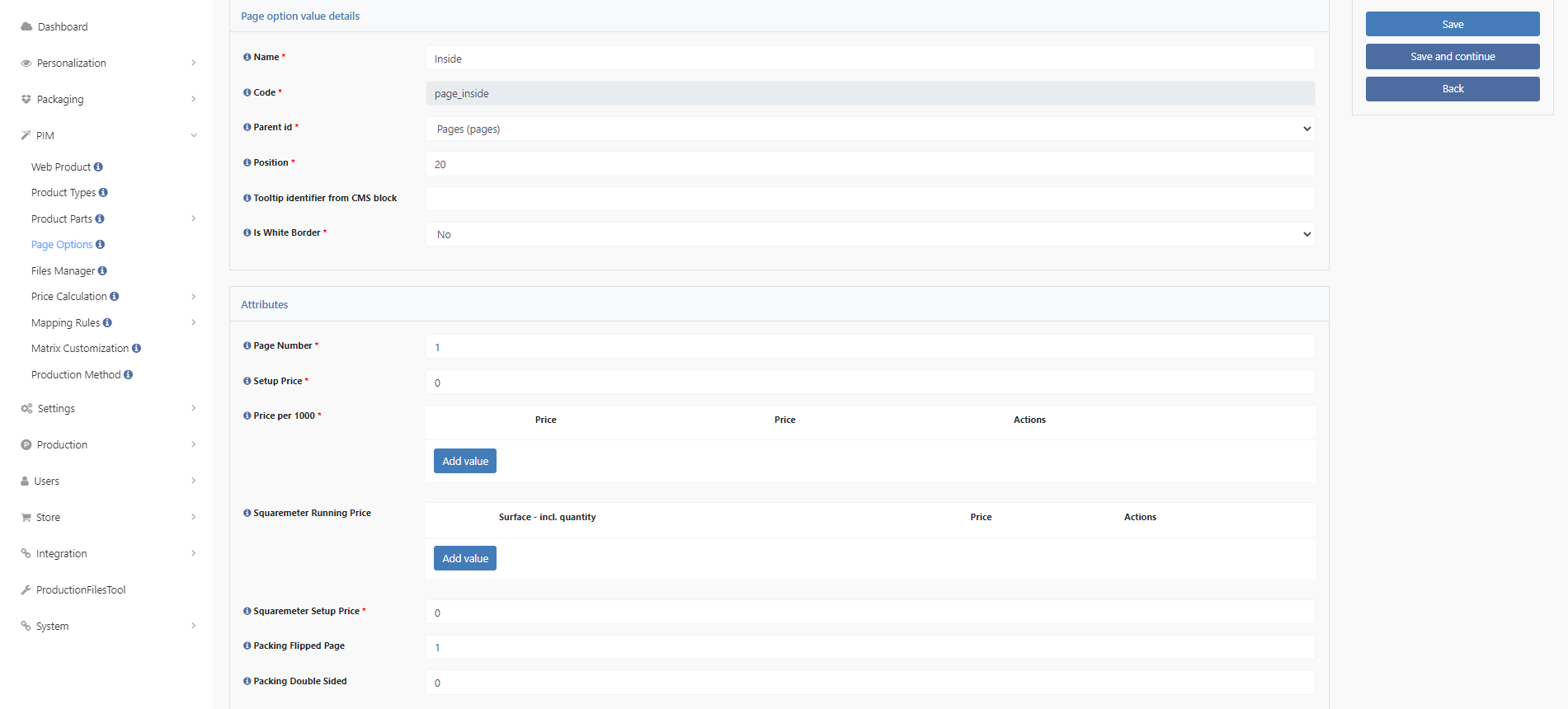Click the Store cart icon
The image size is (1568, 709).
pos(26,517)
